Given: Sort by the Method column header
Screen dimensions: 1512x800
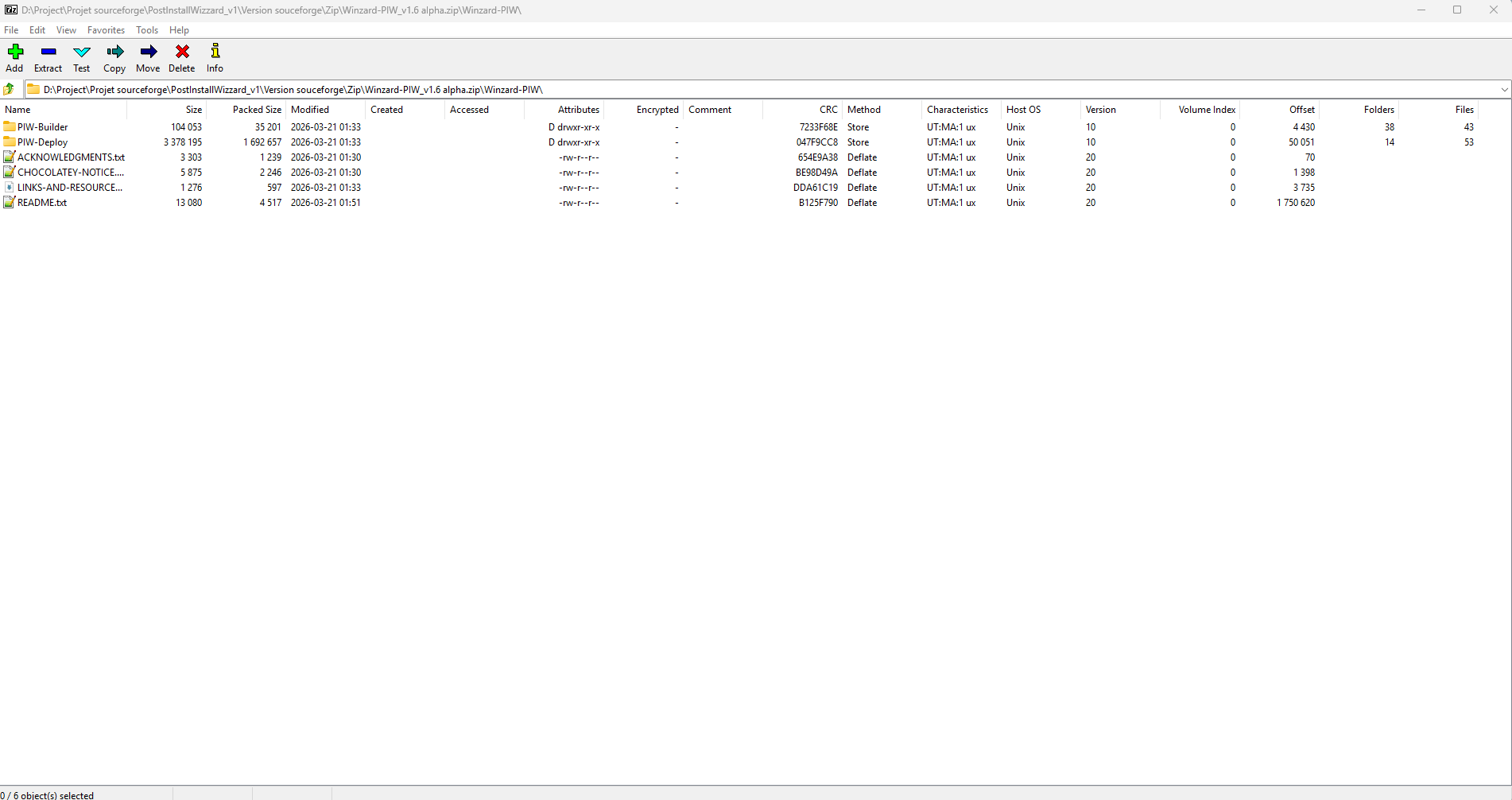Looking at the screenshot, I should click(x=882, y=110).
